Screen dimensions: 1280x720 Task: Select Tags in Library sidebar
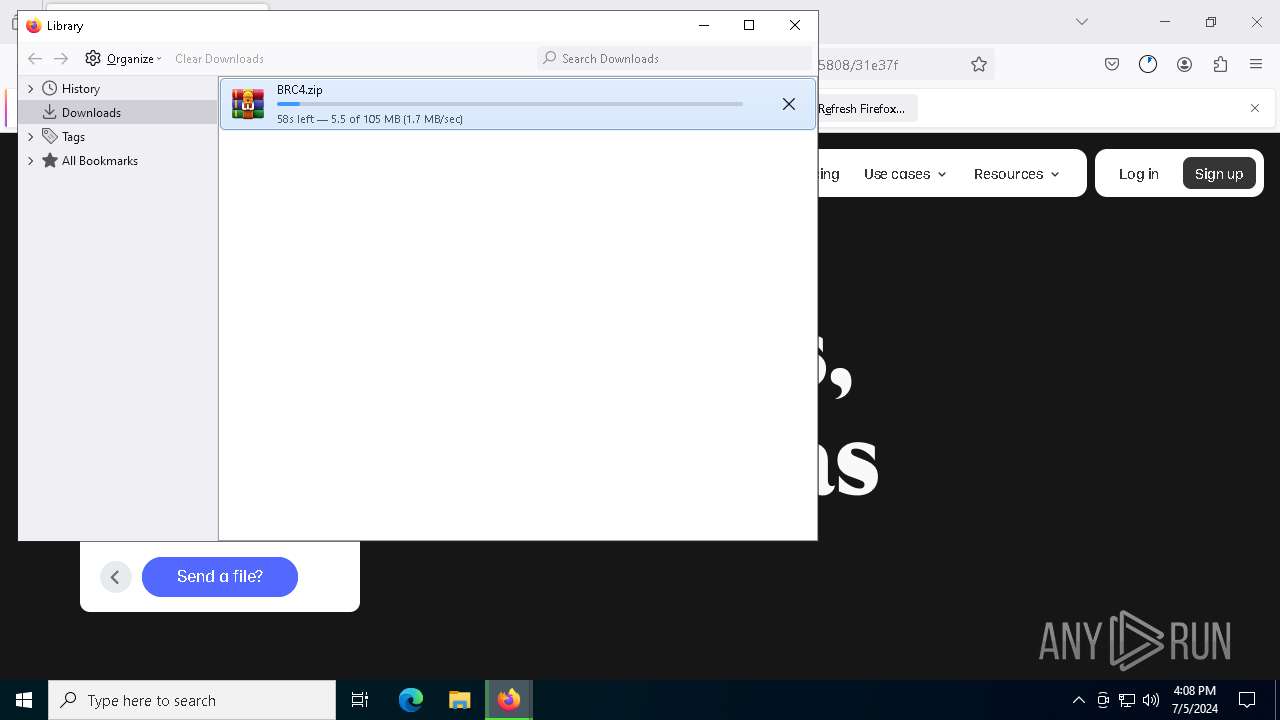73,137
